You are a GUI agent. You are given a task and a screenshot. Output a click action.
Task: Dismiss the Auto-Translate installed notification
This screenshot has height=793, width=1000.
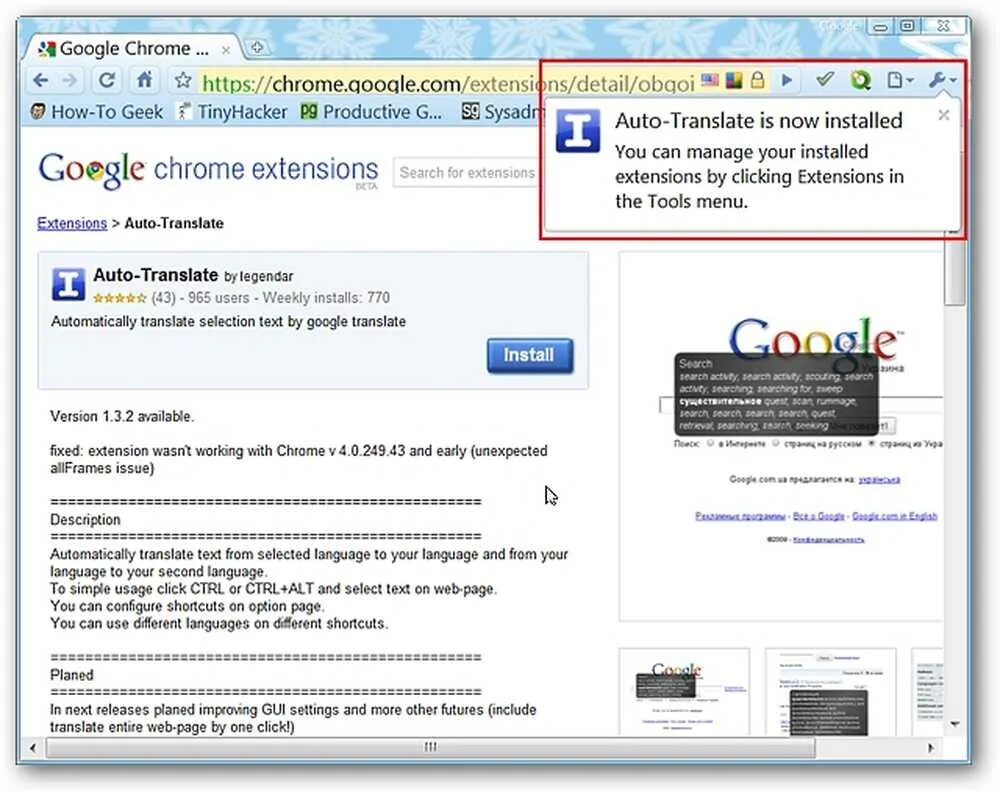click(944, 115)
